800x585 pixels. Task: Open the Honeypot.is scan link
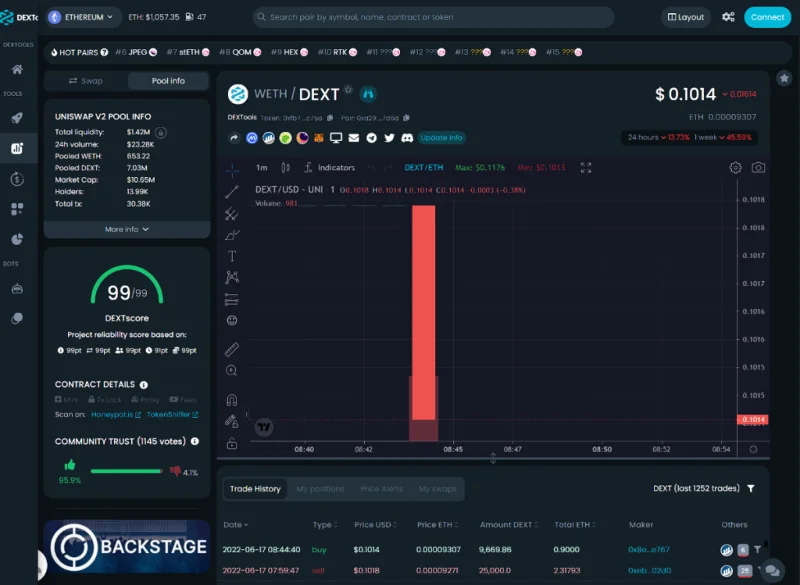click(x=116, y=415)
